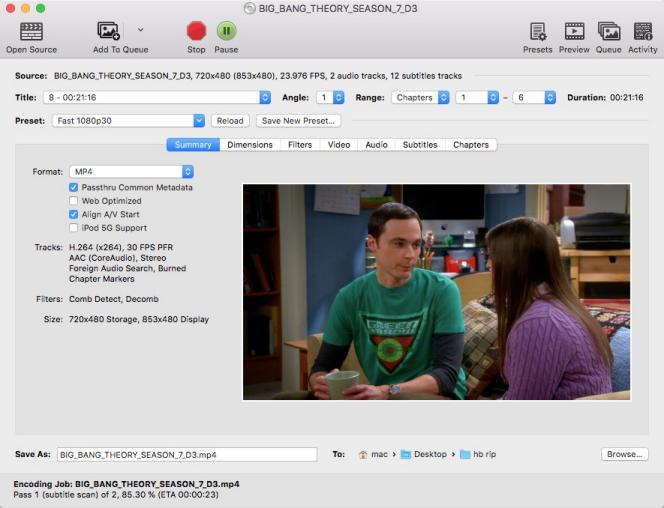Open the Preset dropdown showing Fast 1080p30

click(x=128, y=121)
